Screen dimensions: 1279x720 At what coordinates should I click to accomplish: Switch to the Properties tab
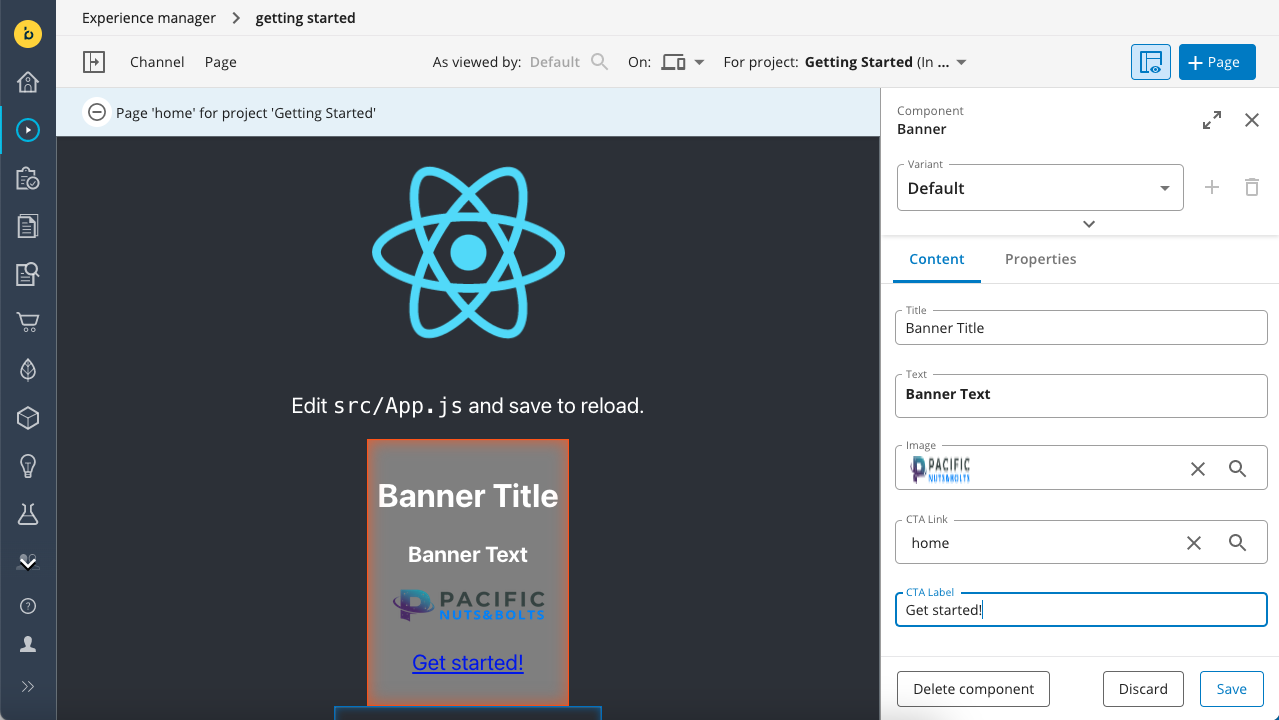[x=1041, y=259]
